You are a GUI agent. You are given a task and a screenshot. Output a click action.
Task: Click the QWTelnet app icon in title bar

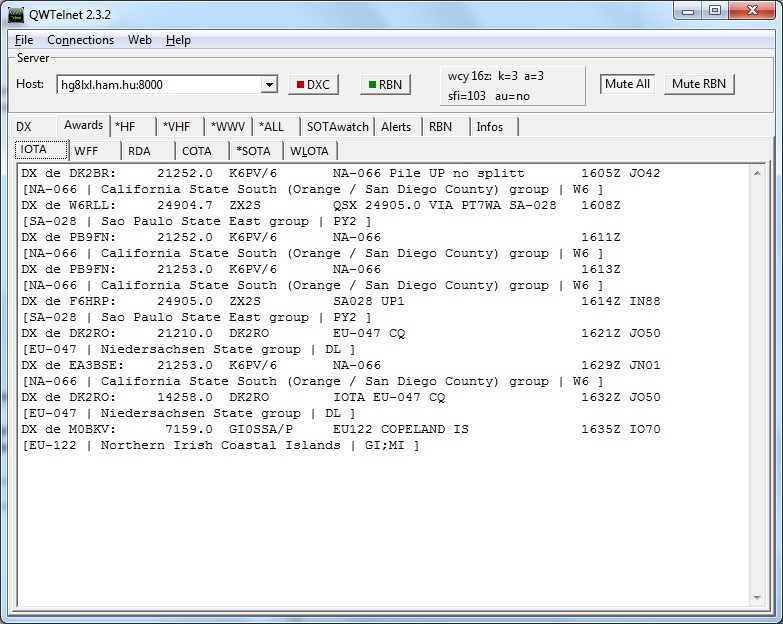(17, 13)
